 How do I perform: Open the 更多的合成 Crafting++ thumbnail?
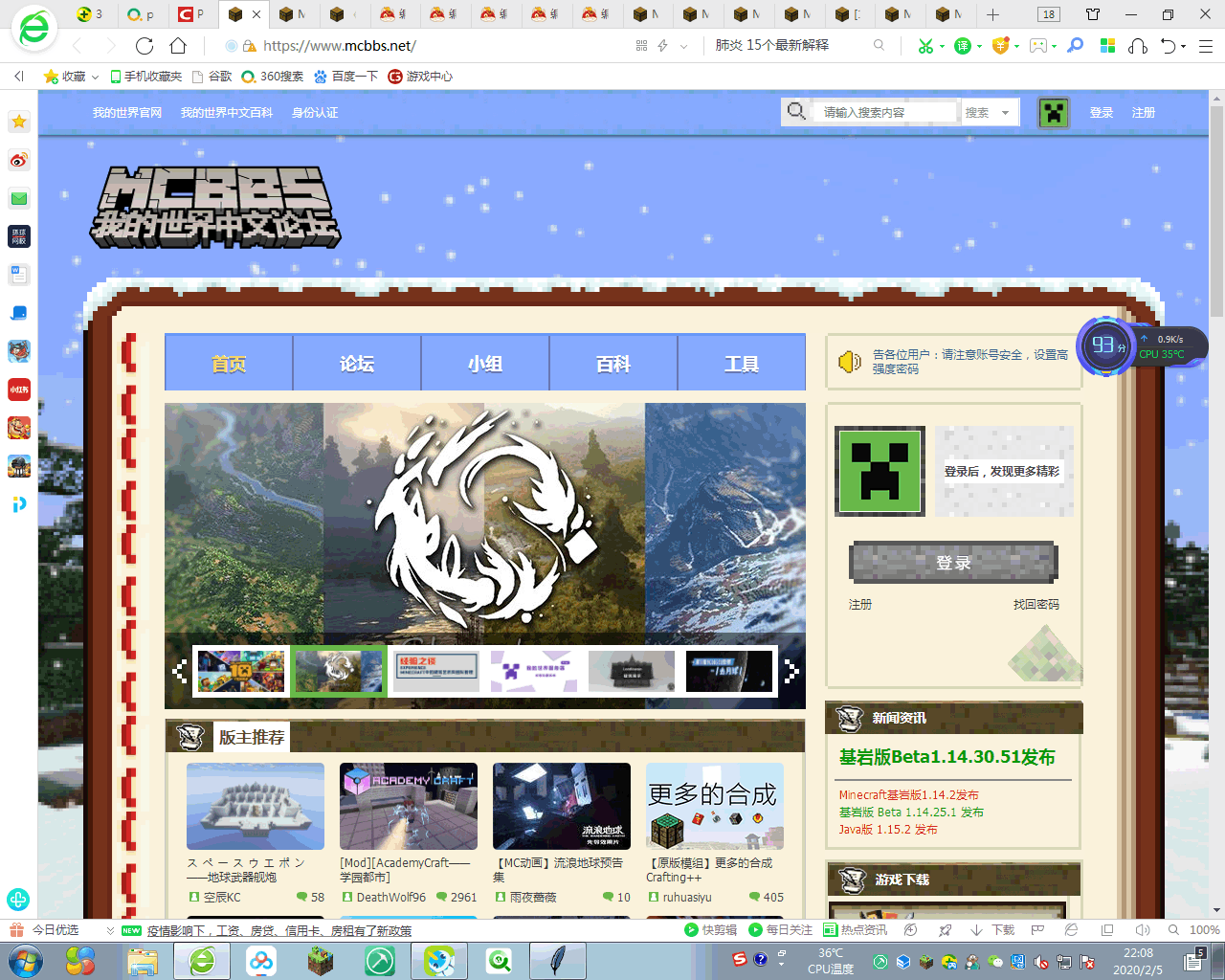pyautogui.click(x=715, y=807)
